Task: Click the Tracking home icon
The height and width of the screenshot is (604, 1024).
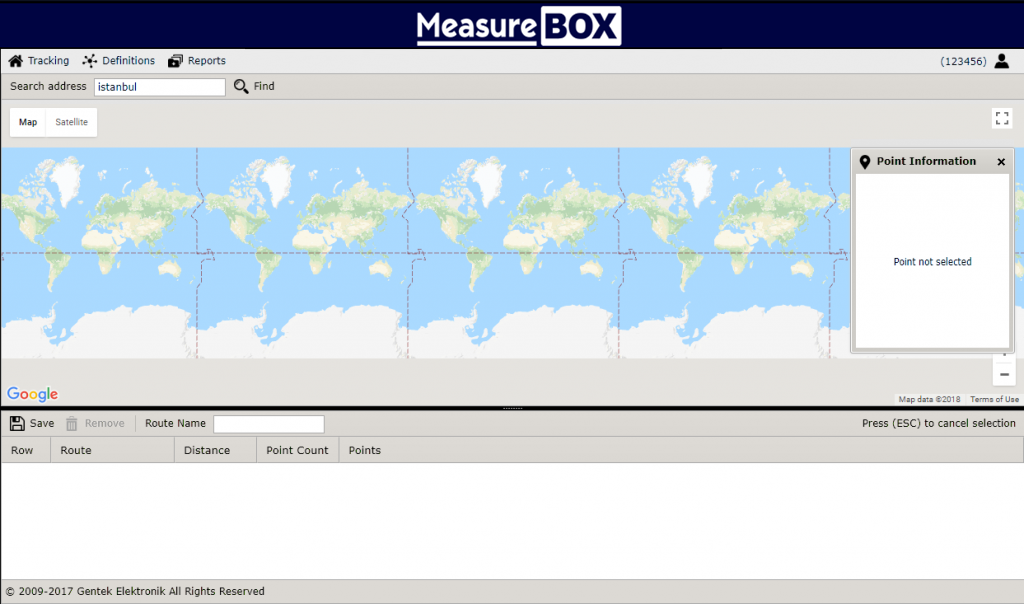Action: pyautogui.click(x=15, y=61)
